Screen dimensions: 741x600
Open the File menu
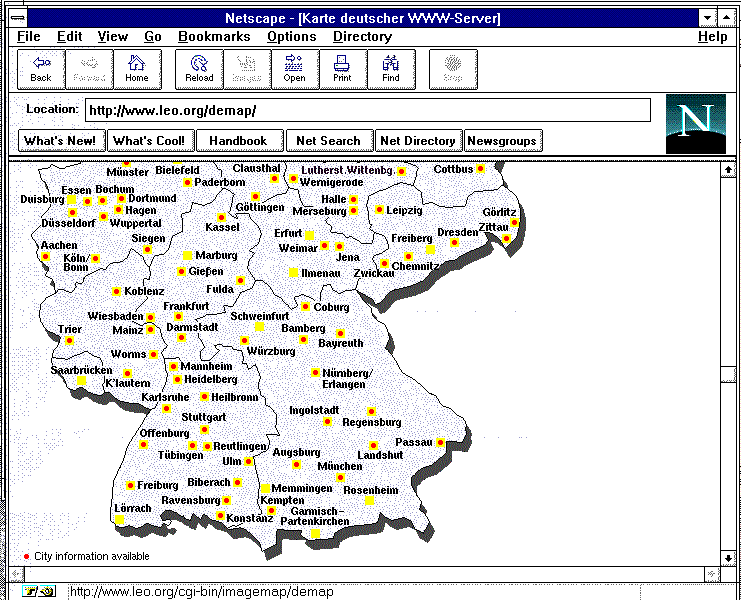click(29, 36)
